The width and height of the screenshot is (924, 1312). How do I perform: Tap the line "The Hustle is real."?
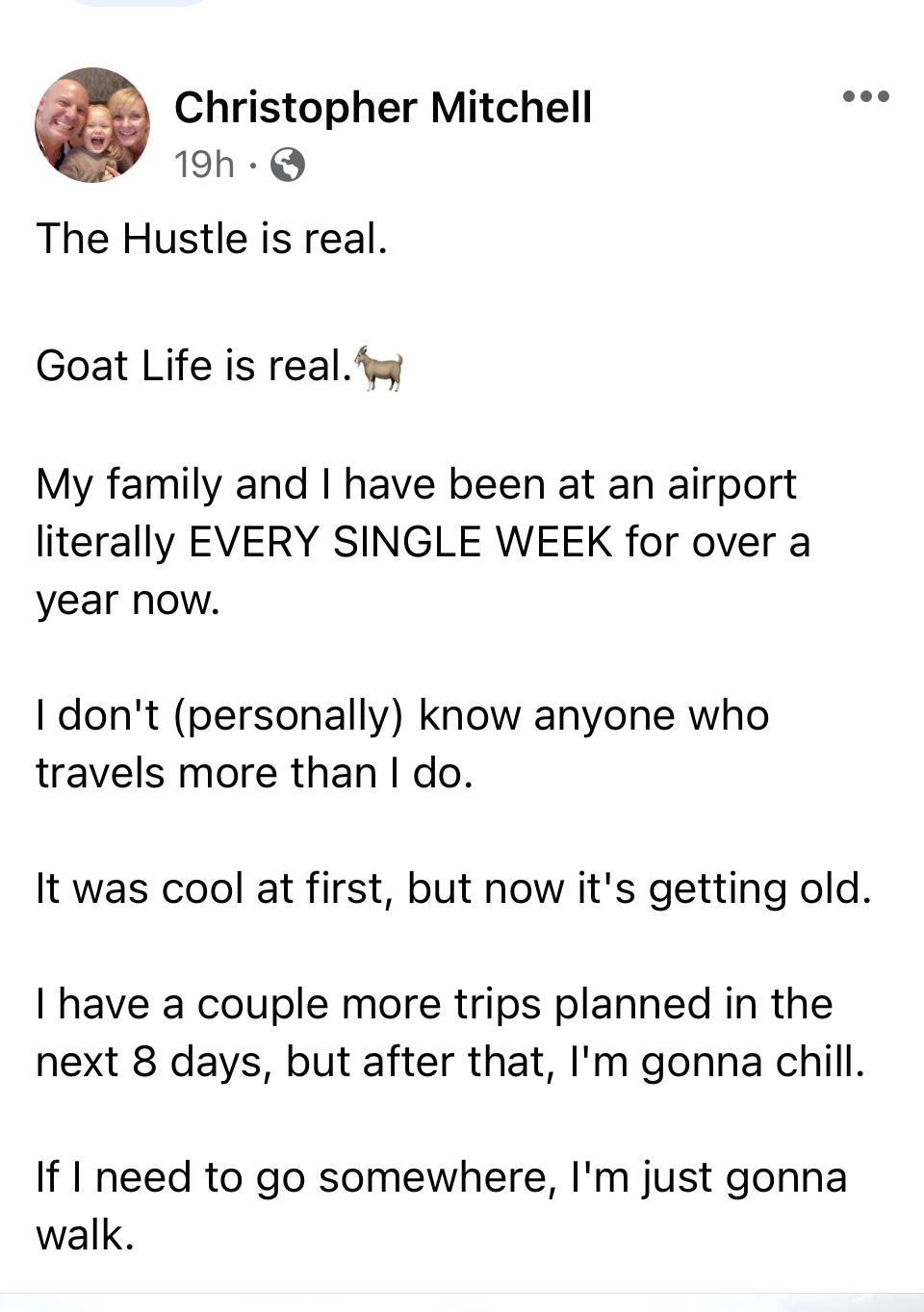[212, 238]
